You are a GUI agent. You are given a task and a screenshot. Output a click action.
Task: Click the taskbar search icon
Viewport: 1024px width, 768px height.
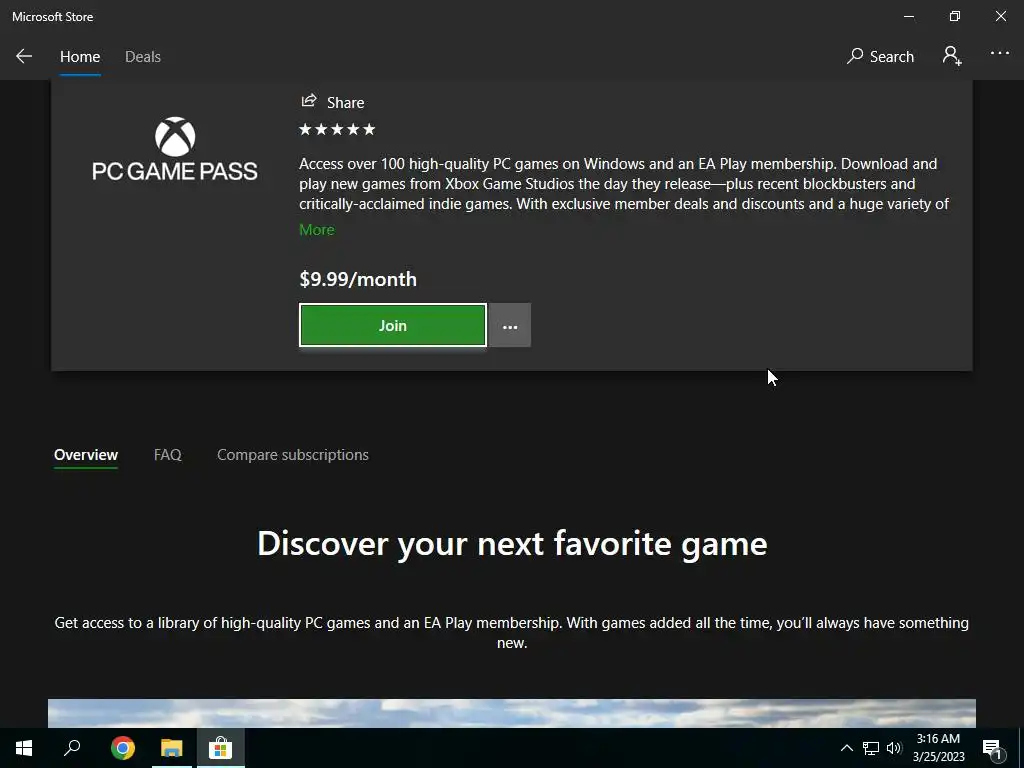click(x=72, y=748)
